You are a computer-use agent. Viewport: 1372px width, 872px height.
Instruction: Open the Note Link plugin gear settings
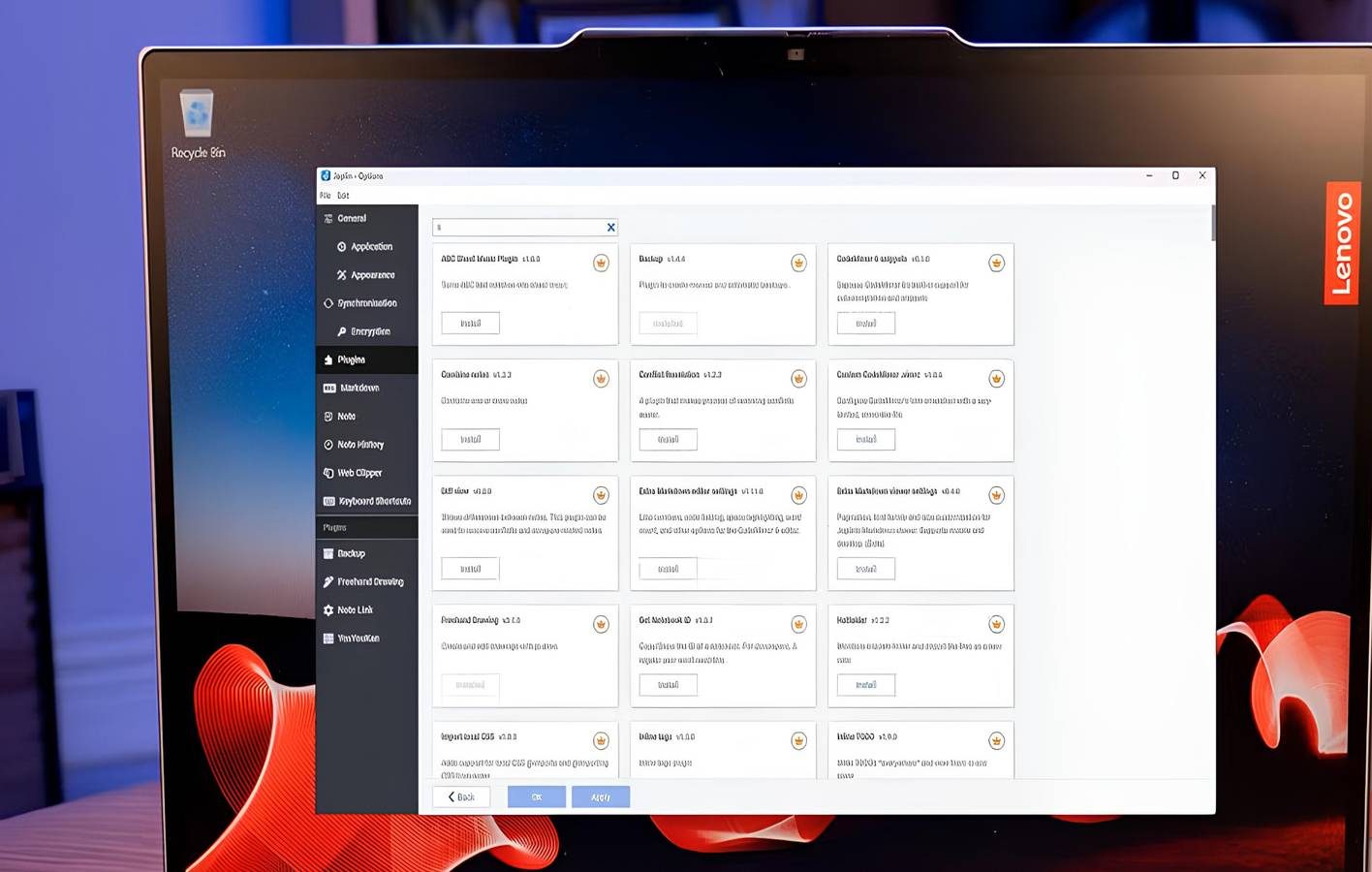328,610
